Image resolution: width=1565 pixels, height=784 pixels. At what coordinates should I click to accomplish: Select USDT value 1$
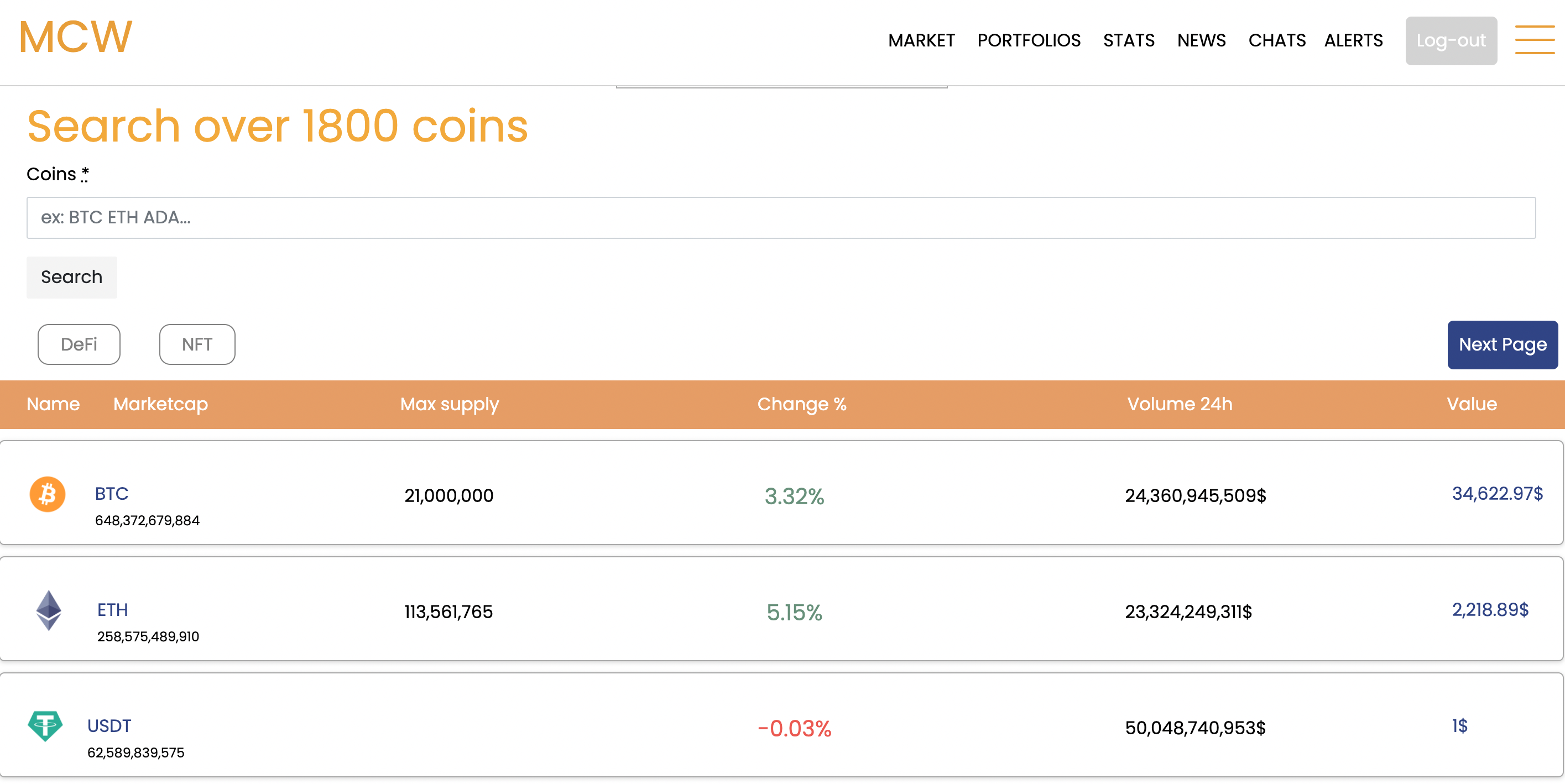1460,725
